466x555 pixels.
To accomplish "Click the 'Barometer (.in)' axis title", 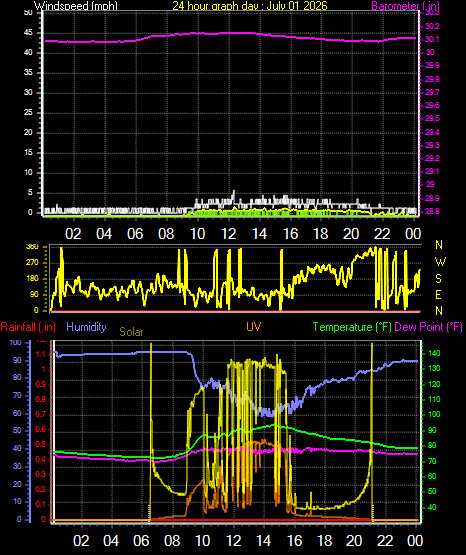I will [x=405, y=6].
